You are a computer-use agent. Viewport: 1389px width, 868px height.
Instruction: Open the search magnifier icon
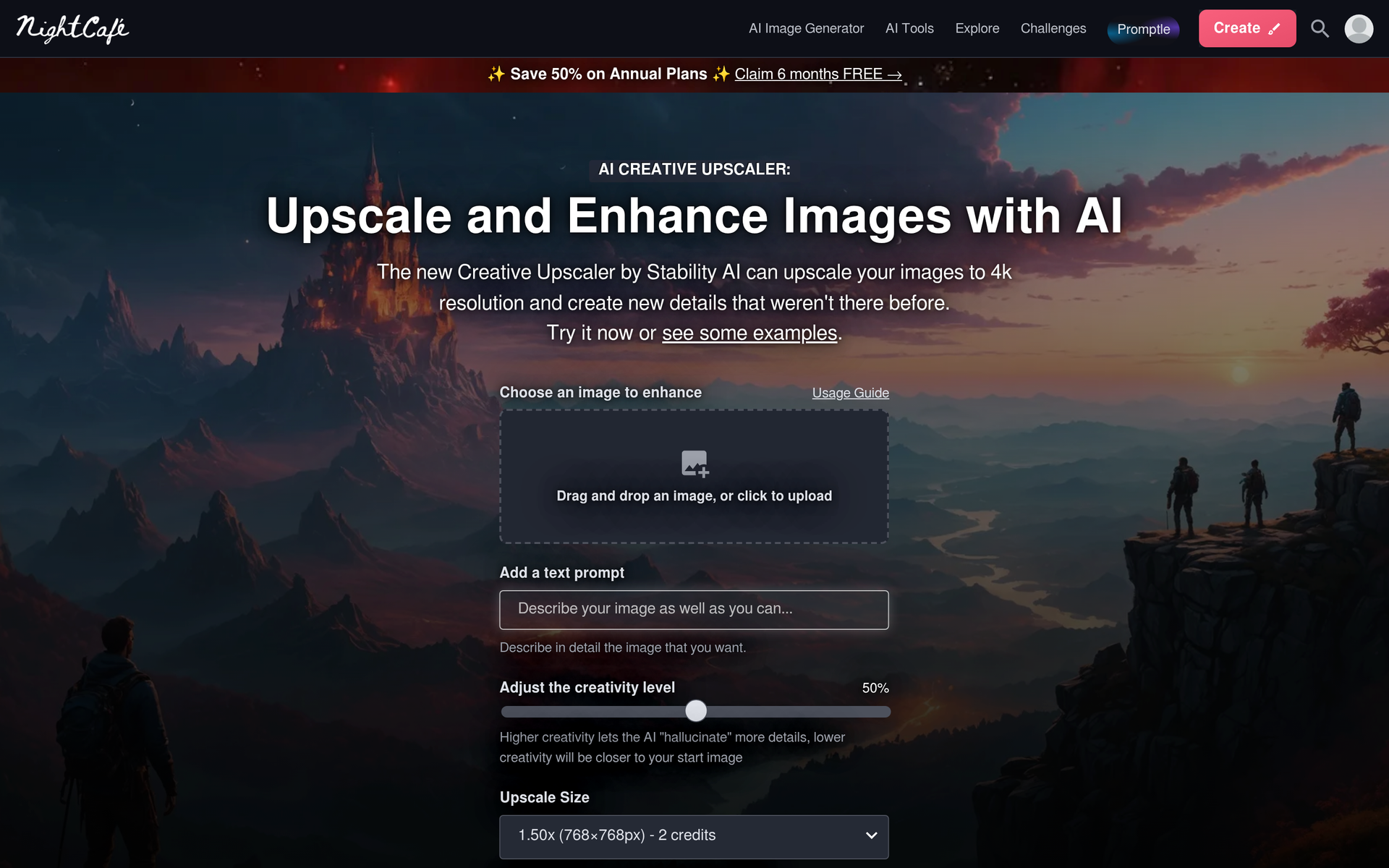pos(1320,28)
